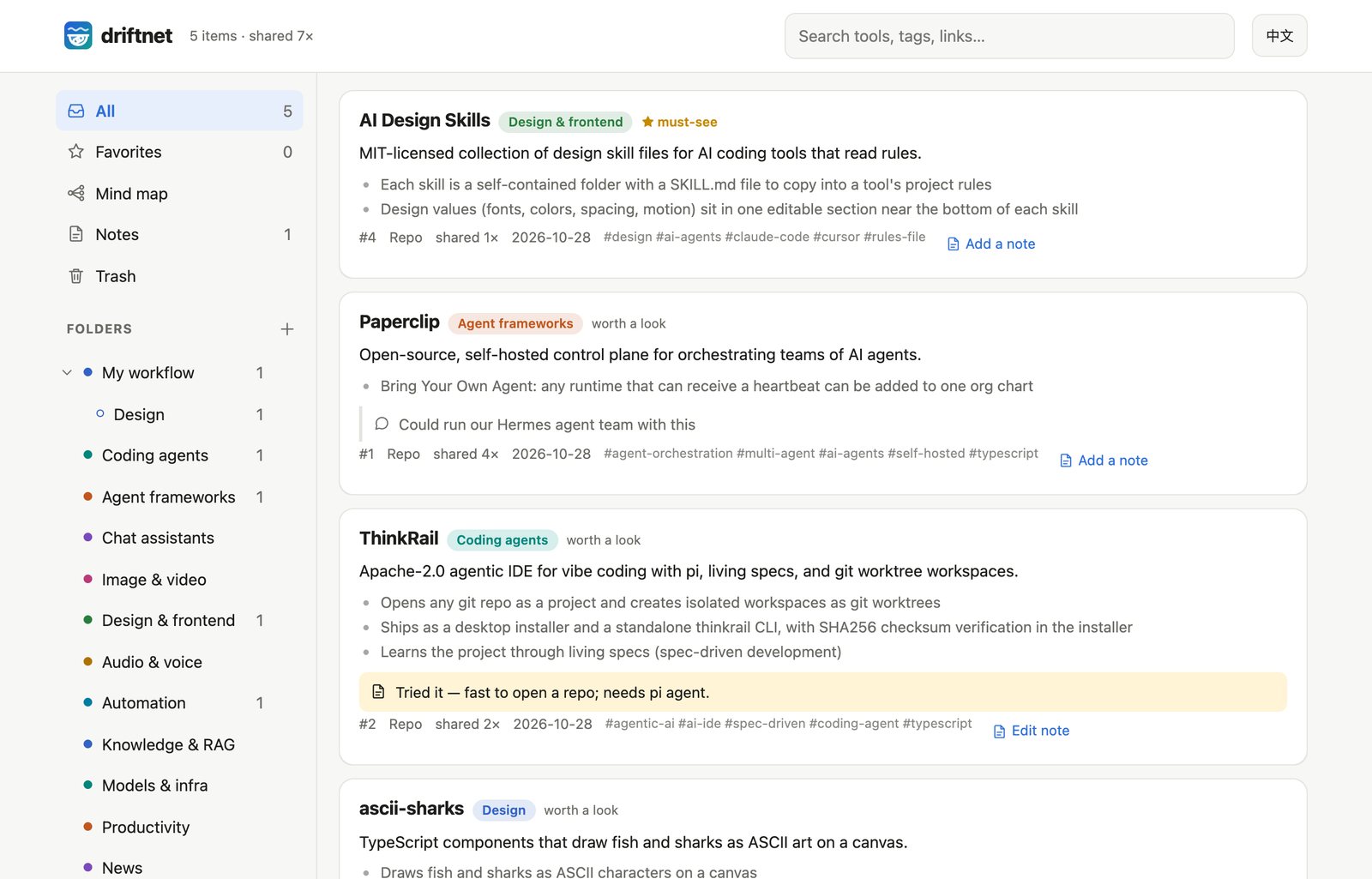Viewport: 1372px width, 879px height.
Task: Collapse the My workflow folder
Action: [67, 373]
